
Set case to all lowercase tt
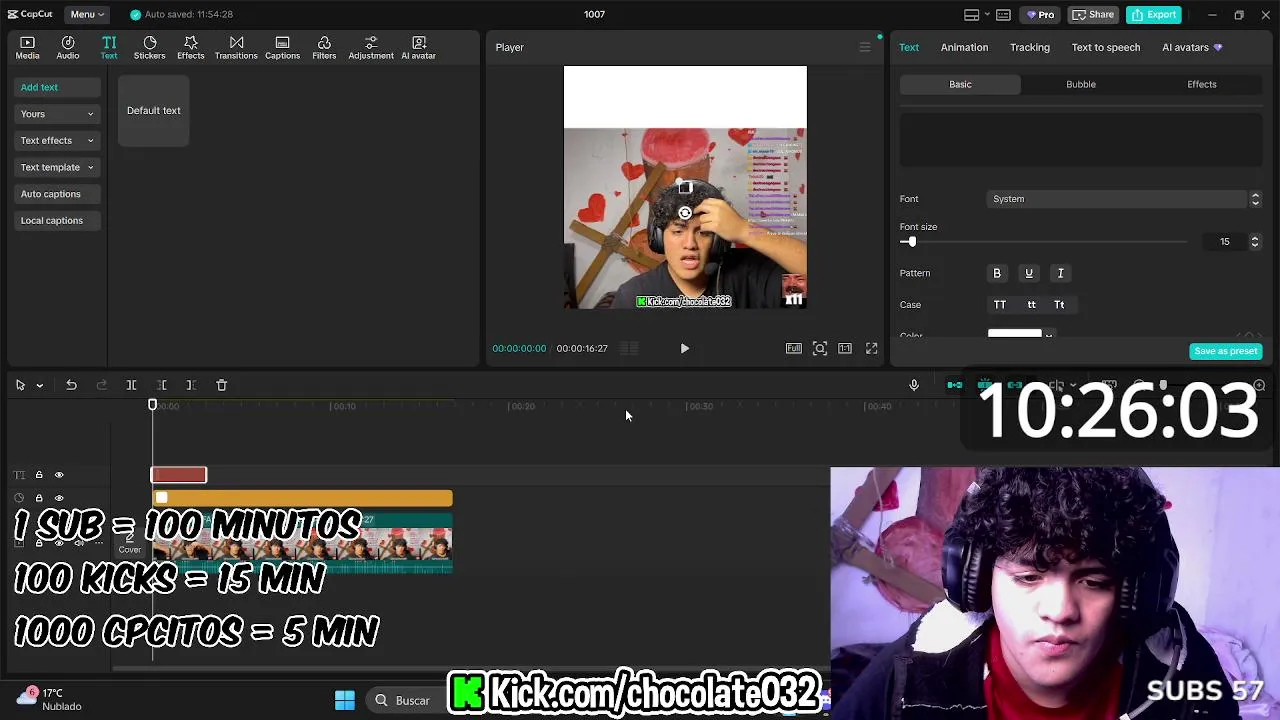click(x=1032, y=305)
